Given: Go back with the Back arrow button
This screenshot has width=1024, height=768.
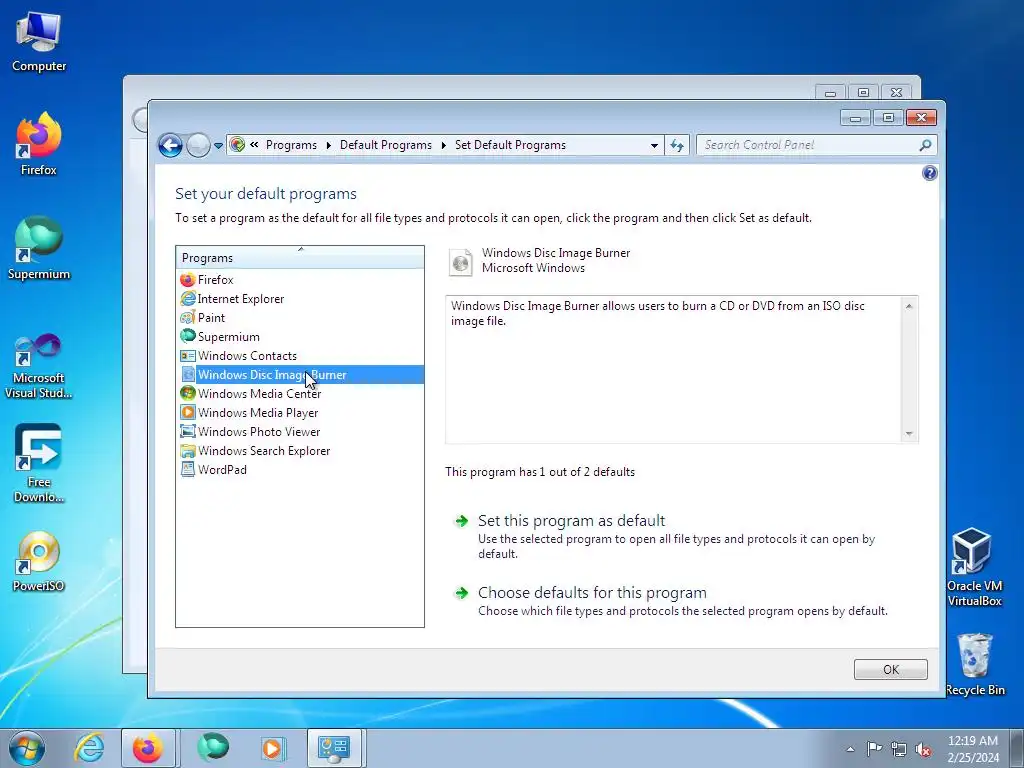Looking at the screenshot, I should coord(170,145).
